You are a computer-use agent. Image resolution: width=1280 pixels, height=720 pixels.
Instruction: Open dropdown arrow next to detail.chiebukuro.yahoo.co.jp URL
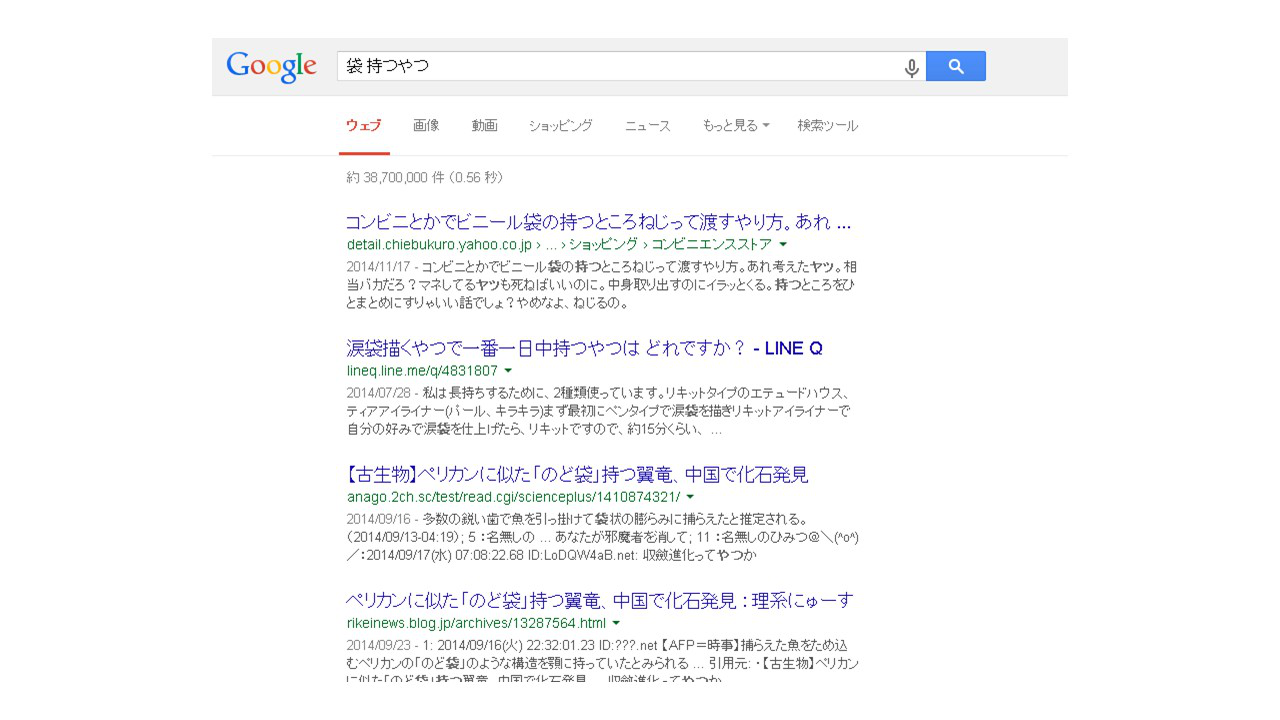[x=783, y=244]
